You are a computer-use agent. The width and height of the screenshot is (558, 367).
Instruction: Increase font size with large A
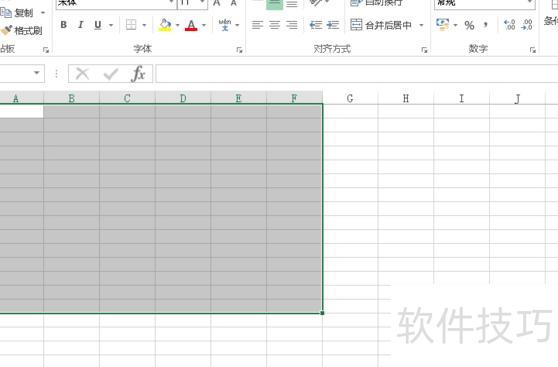[216, 3]
